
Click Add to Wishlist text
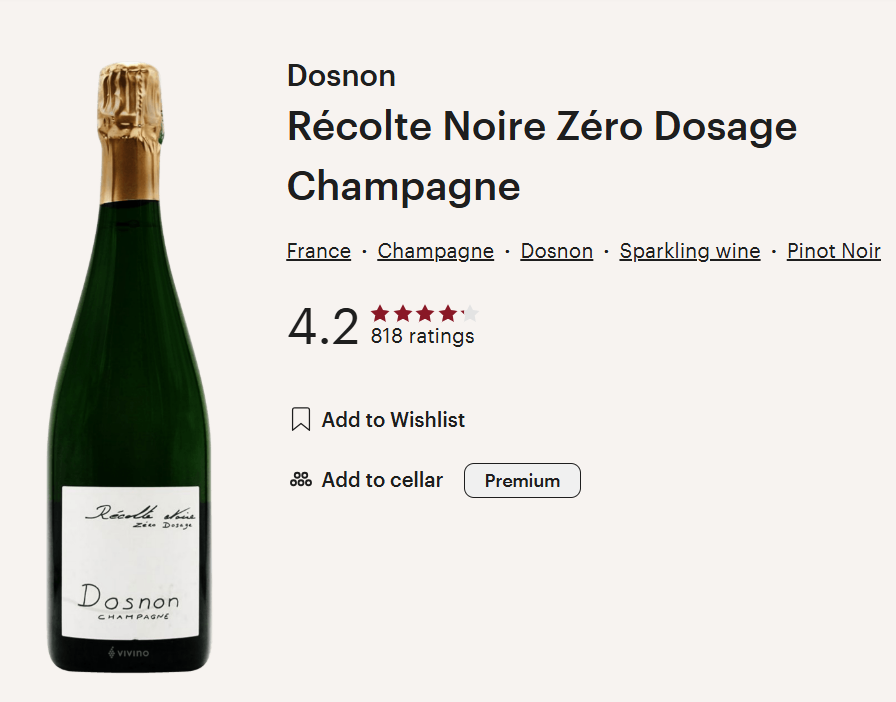(393, 420)
